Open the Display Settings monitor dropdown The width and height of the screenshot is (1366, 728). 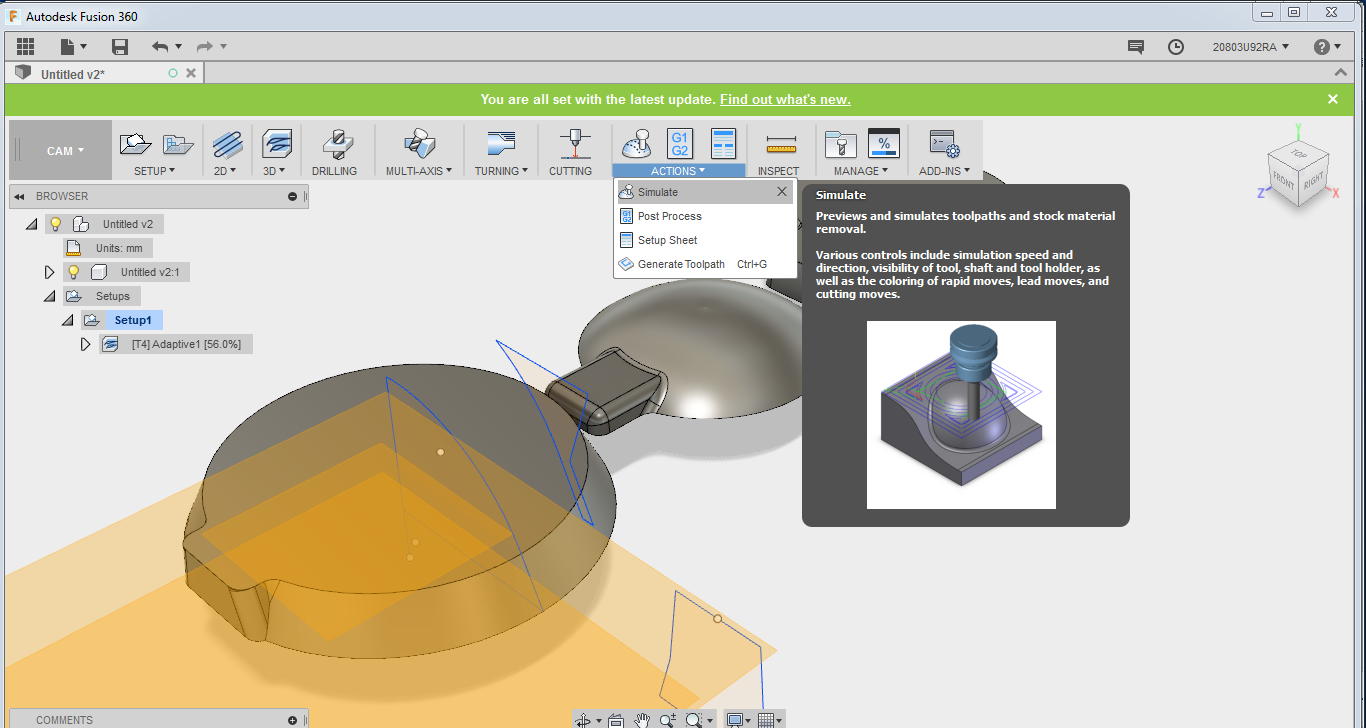pyautogui.click(x=740, y=720)
